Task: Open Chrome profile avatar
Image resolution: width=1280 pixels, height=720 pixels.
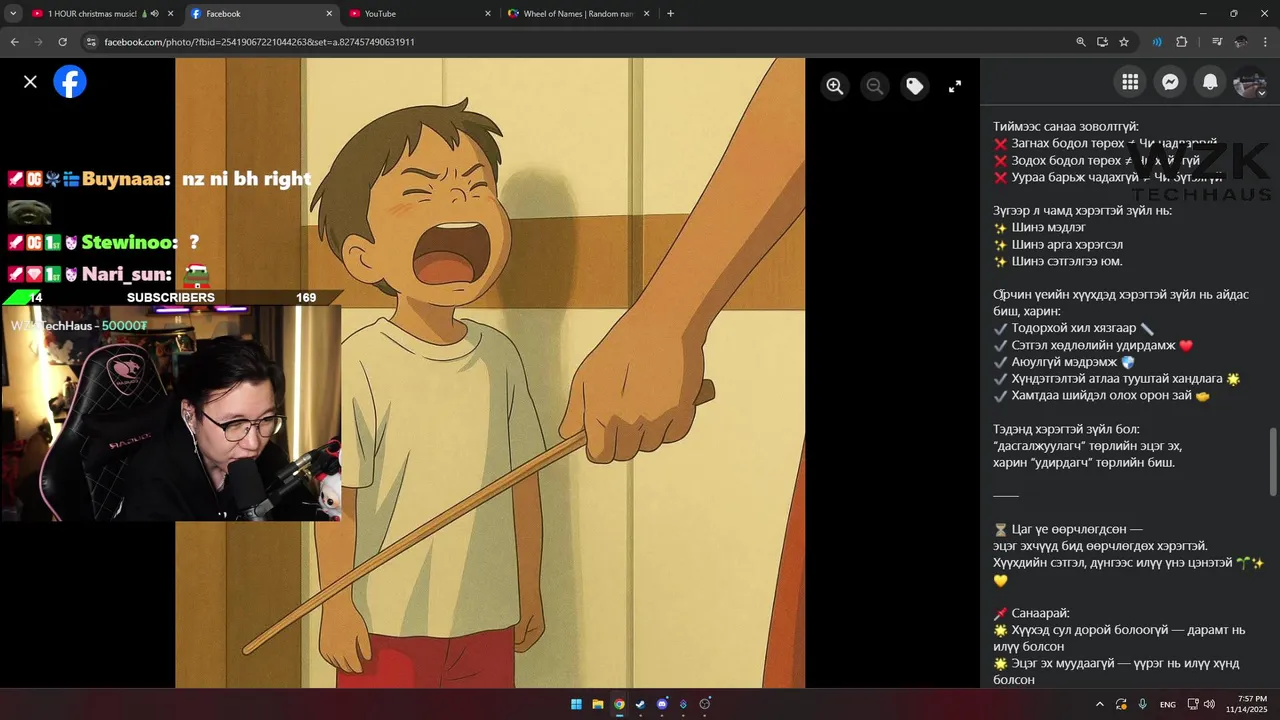Action: click(1241, 42)
